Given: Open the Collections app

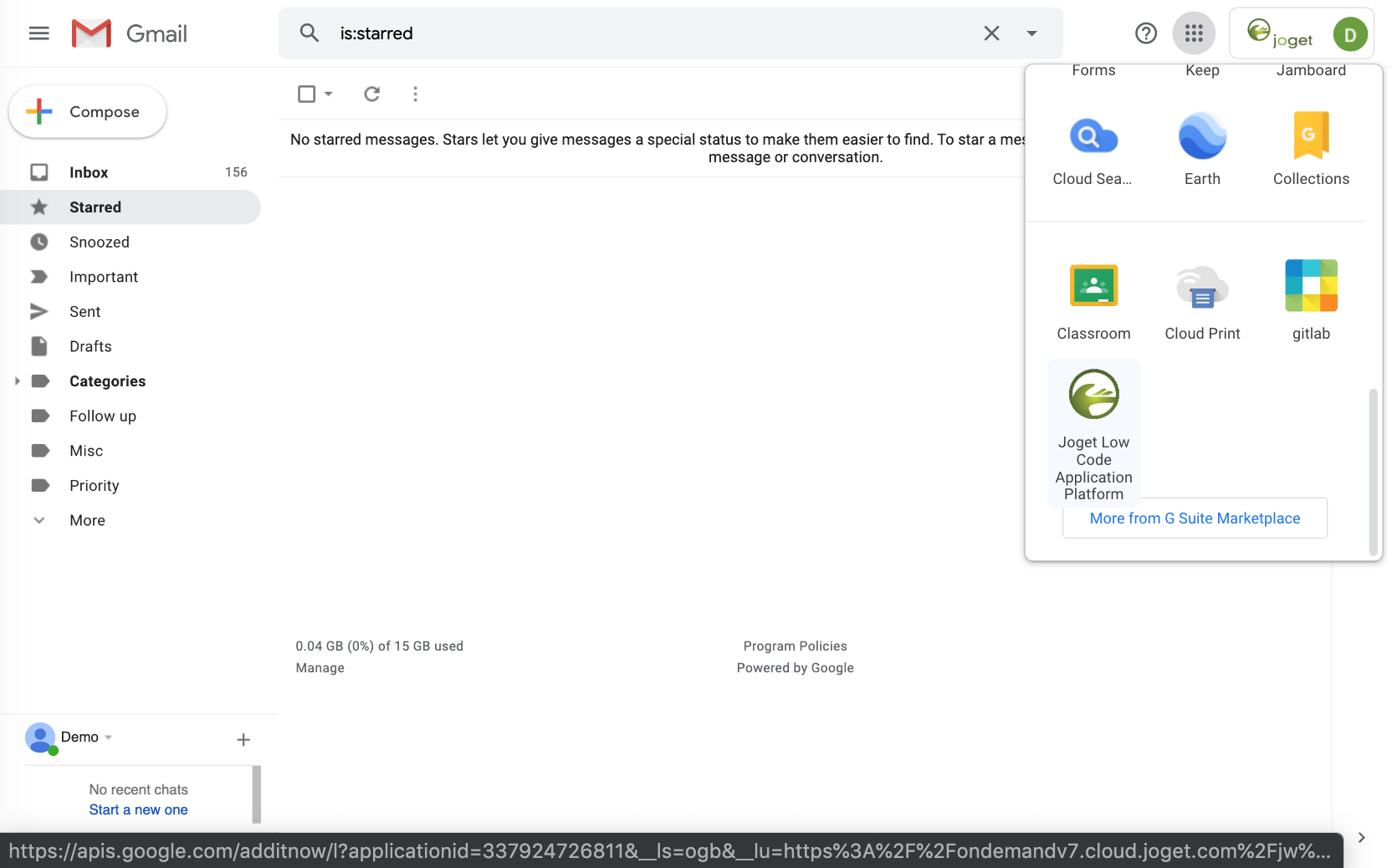Looking at the screenshot, I should [1311, 149].
